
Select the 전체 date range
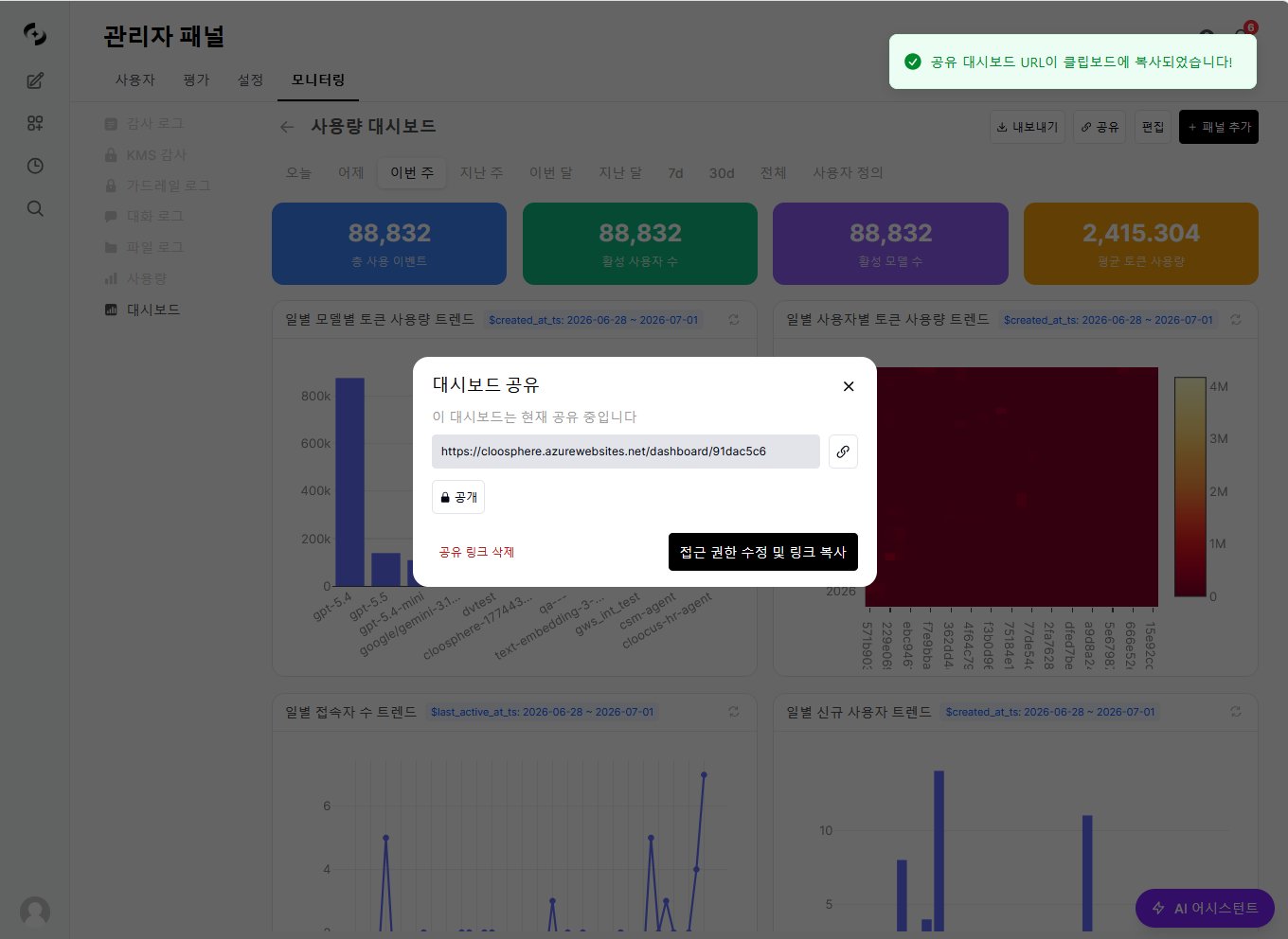tap(774, 173)
